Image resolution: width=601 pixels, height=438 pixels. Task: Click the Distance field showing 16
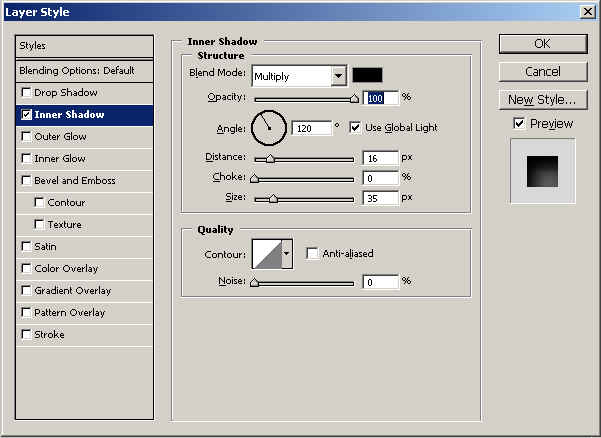(x=381, y=158)
